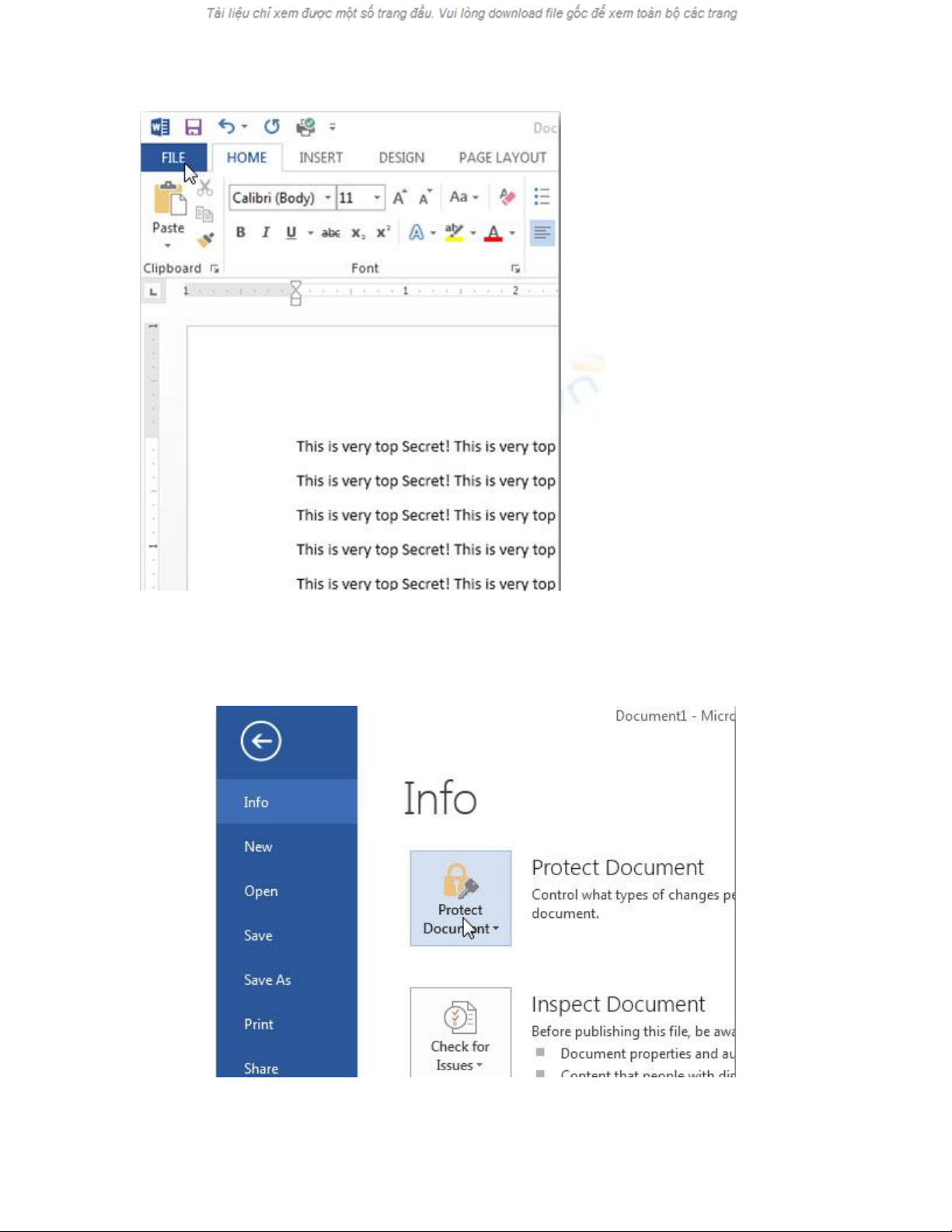The height and width of the screenshot is (1232, 952).
Task: Toggle strikethrough formatting
Action: click(331, 233)
